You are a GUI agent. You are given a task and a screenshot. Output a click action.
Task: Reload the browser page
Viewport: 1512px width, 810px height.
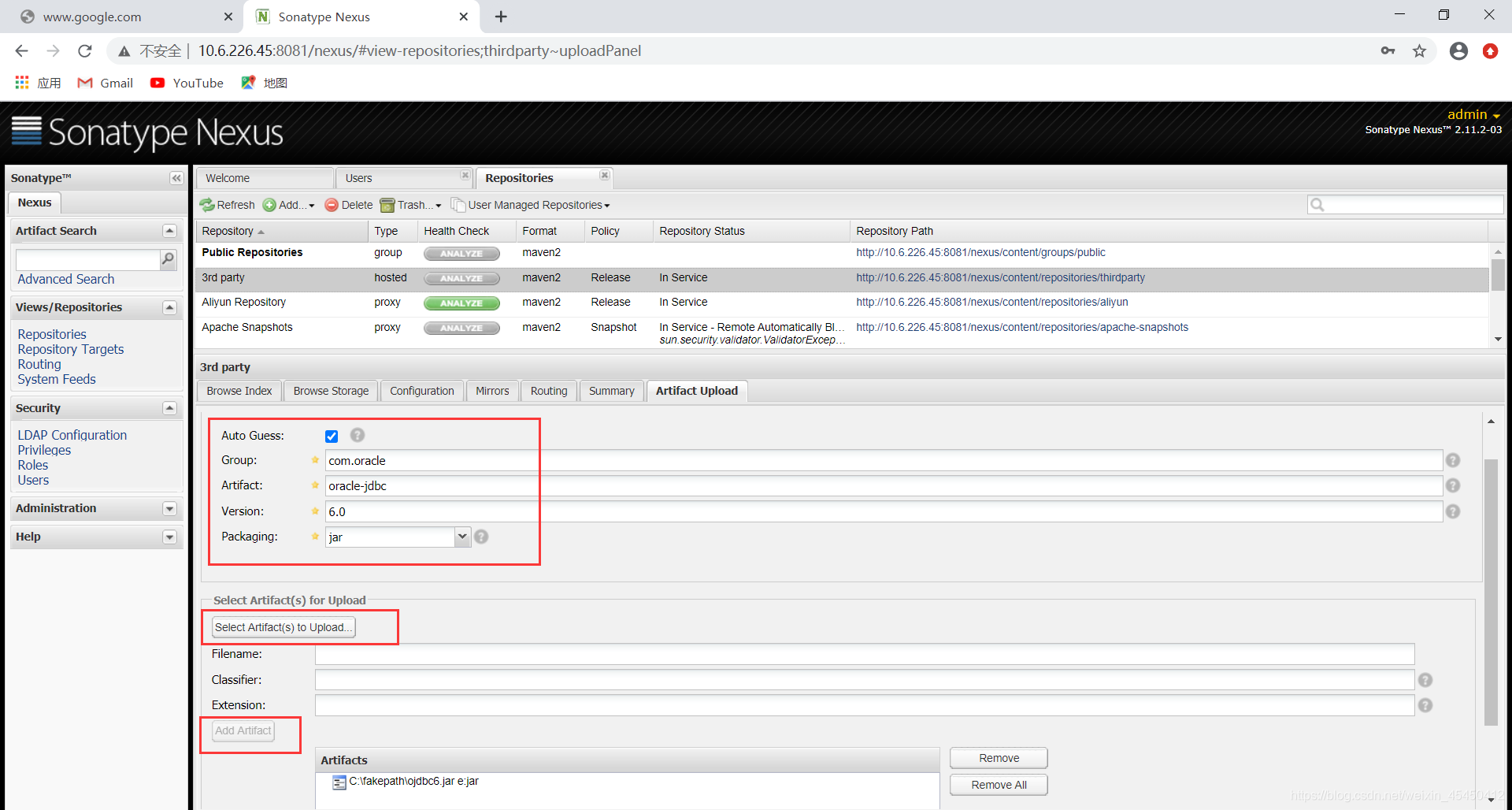[x=85, y=51]
